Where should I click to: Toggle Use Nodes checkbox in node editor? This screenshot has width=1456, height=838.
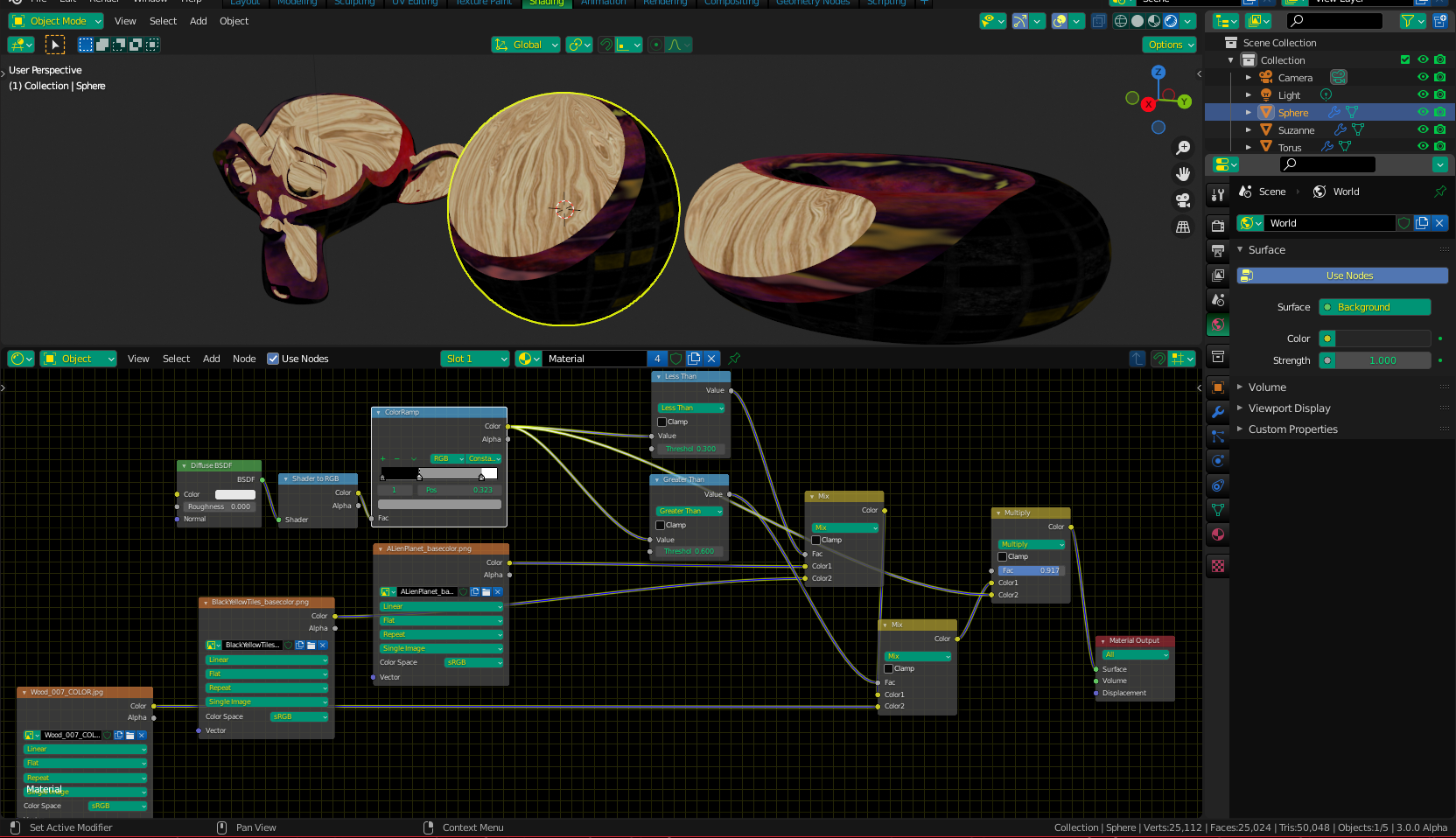(x=273, y=359)
